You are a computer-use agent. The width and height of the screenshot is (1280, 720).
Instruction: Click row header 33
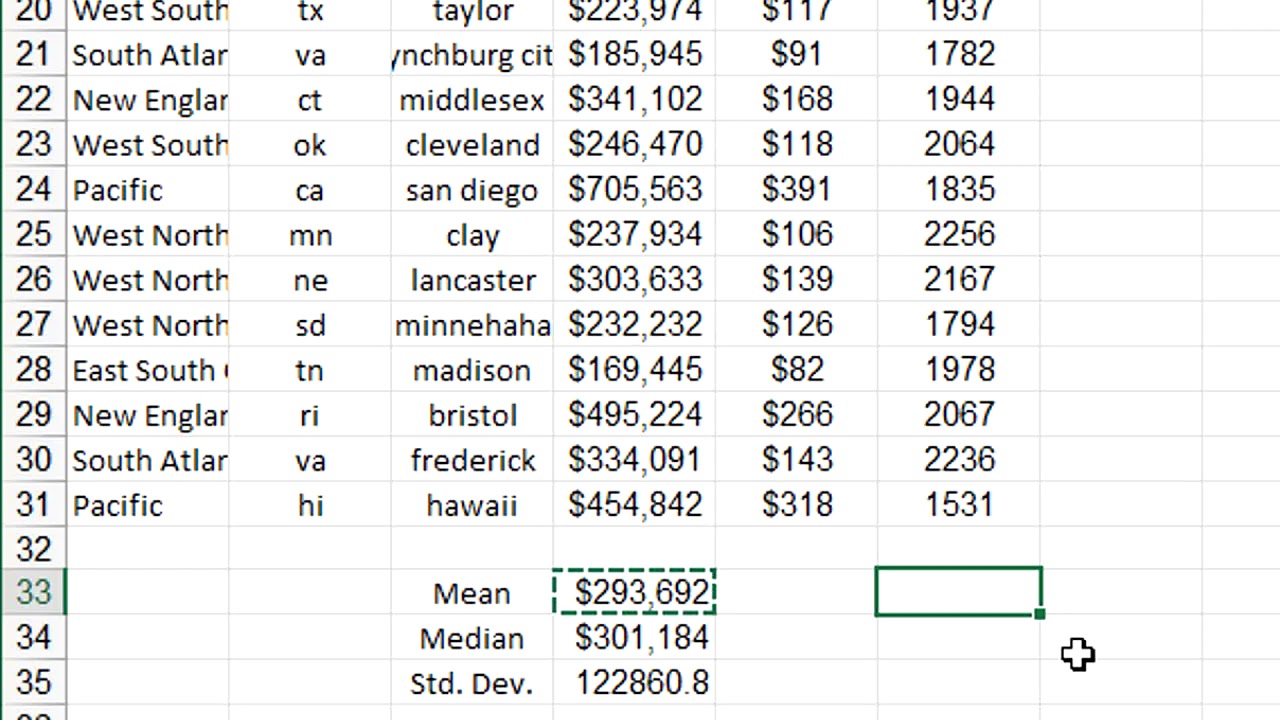point(33,593)
